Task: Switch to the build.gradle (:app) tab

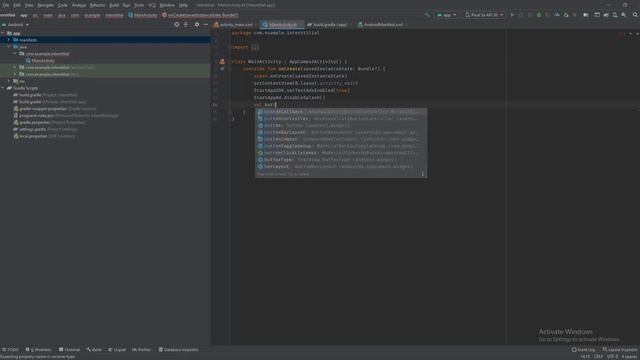Action: point(329,24)
